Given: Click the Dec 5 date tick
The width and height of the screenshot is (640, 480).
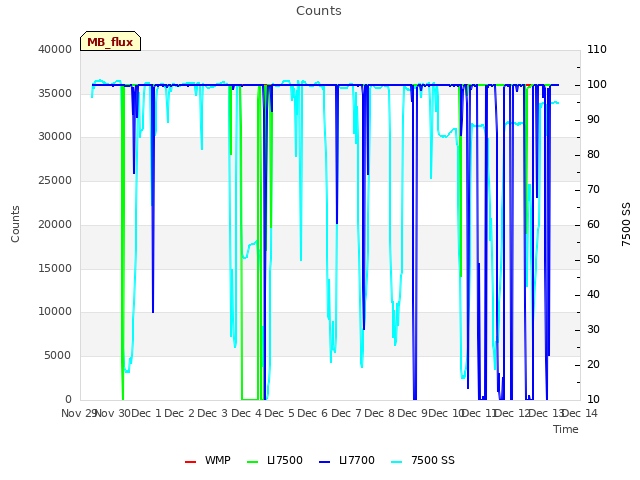Looking at the screenshot, I should tap(280, 413).
